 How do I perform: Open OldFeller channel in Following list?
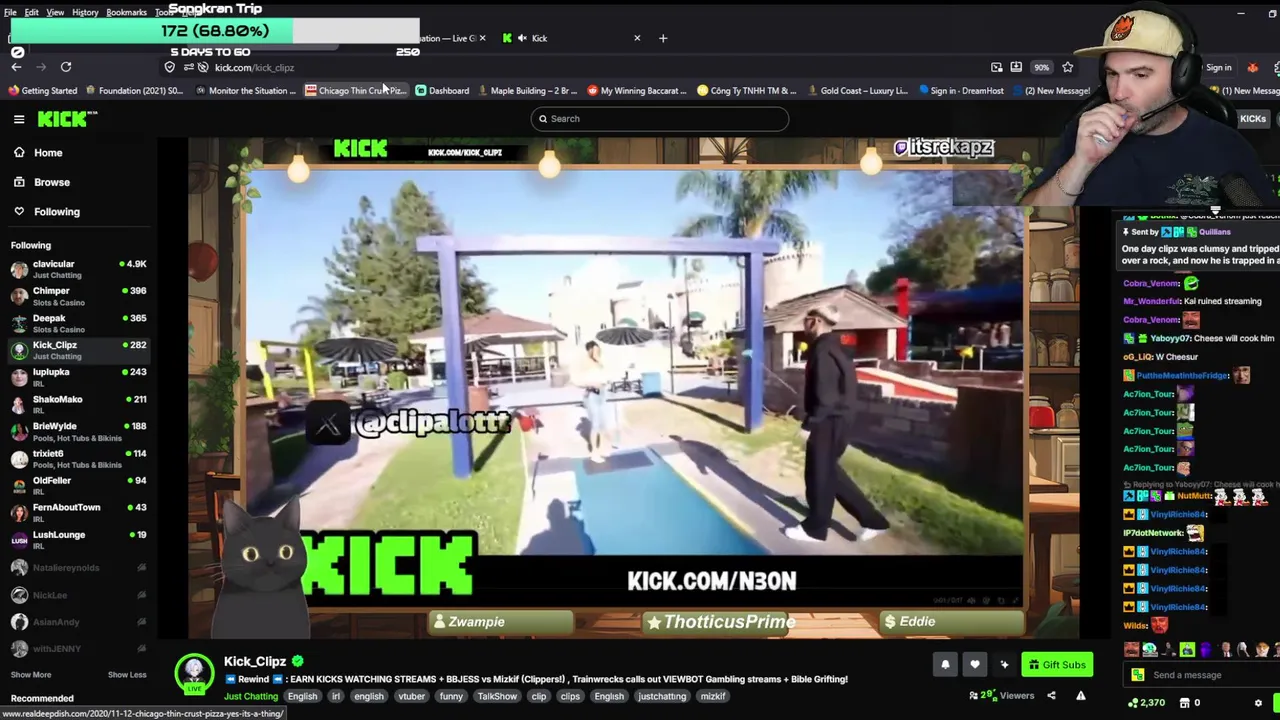(x=78, y=485)
